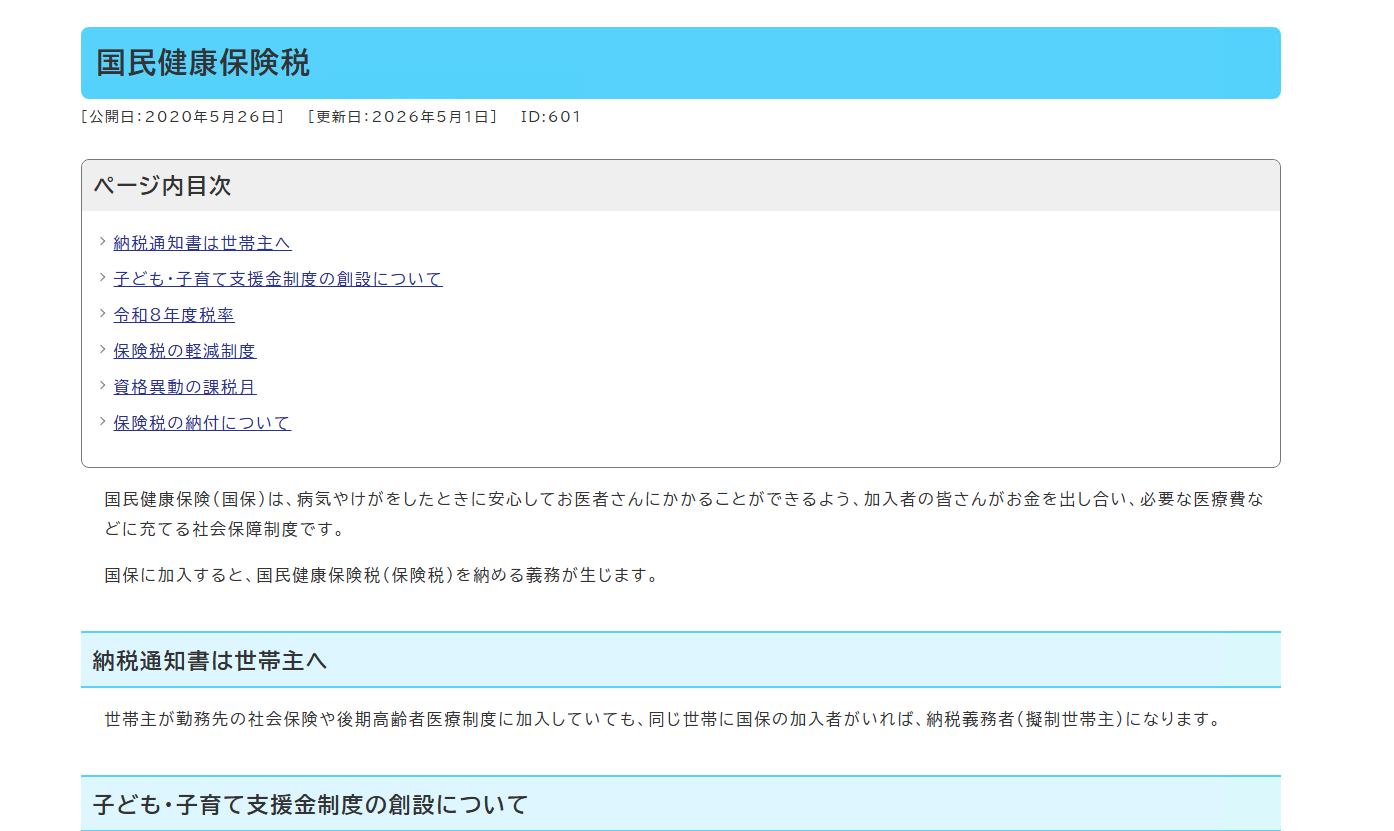Click the ID:601 label
The height and width of the screenshot is (831, 1394).
[x=550, y=117]
